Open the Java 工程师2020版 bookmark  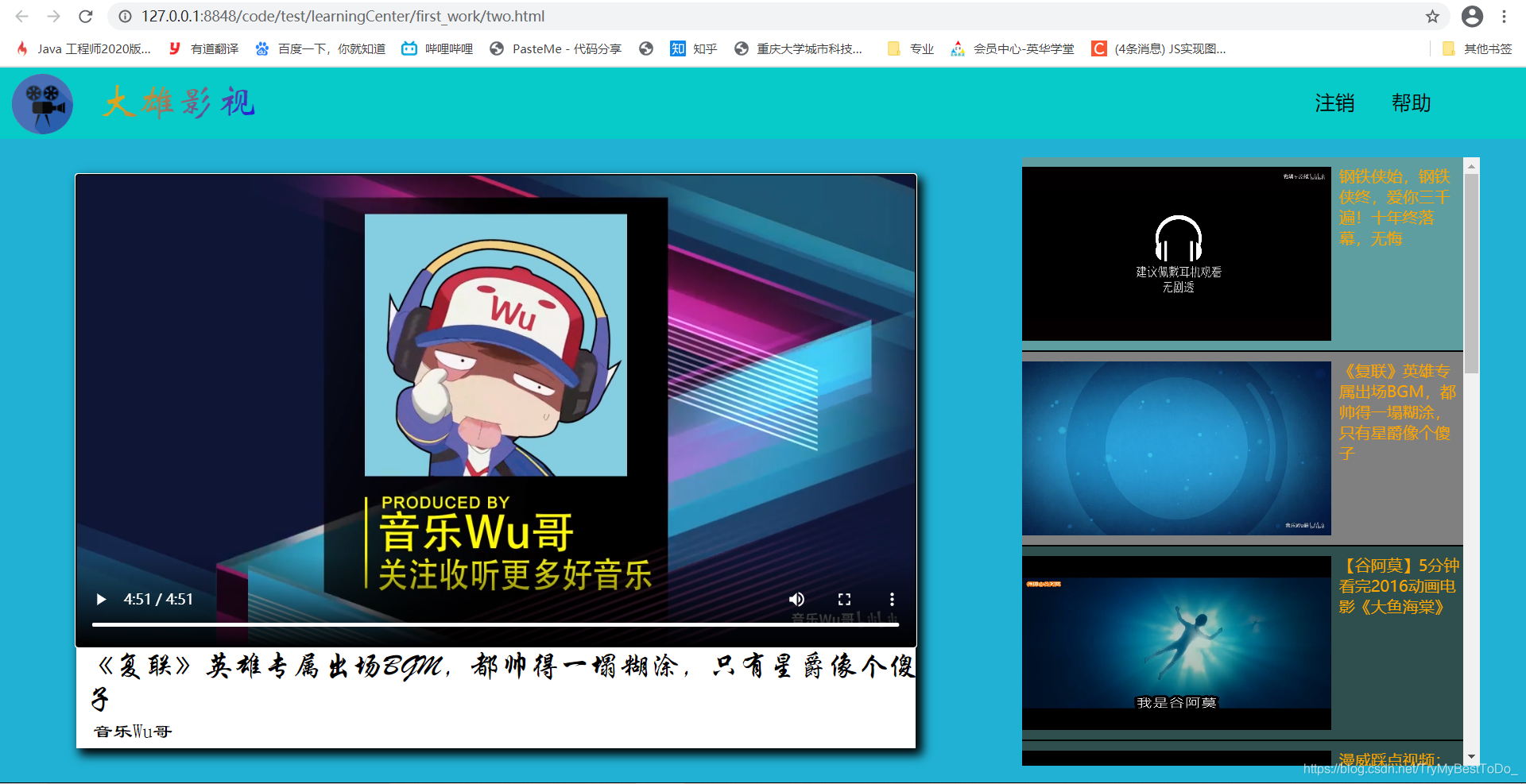(83, 48)
